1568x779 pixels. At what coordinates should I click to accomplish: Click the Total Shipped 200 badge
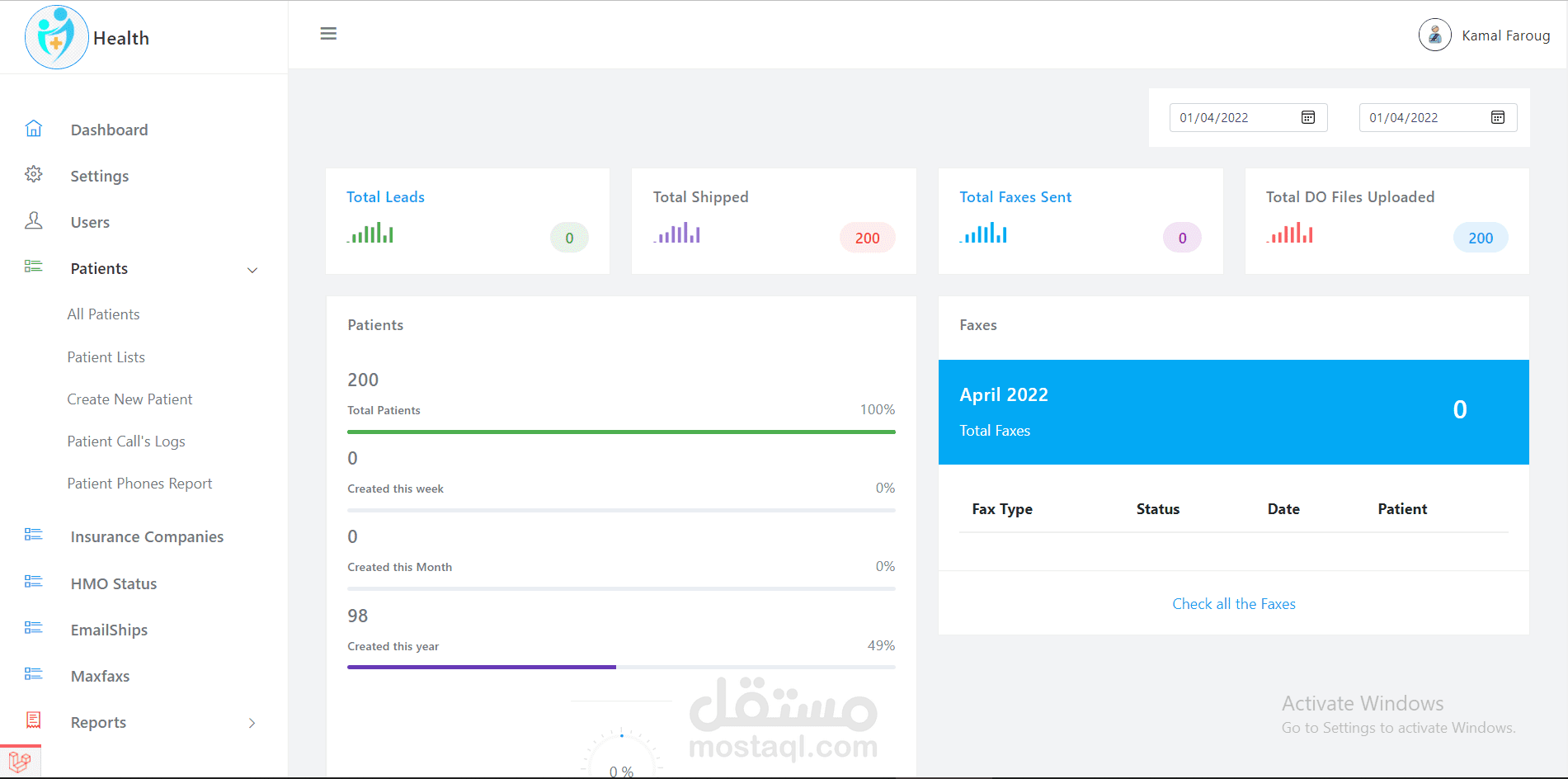867,238
